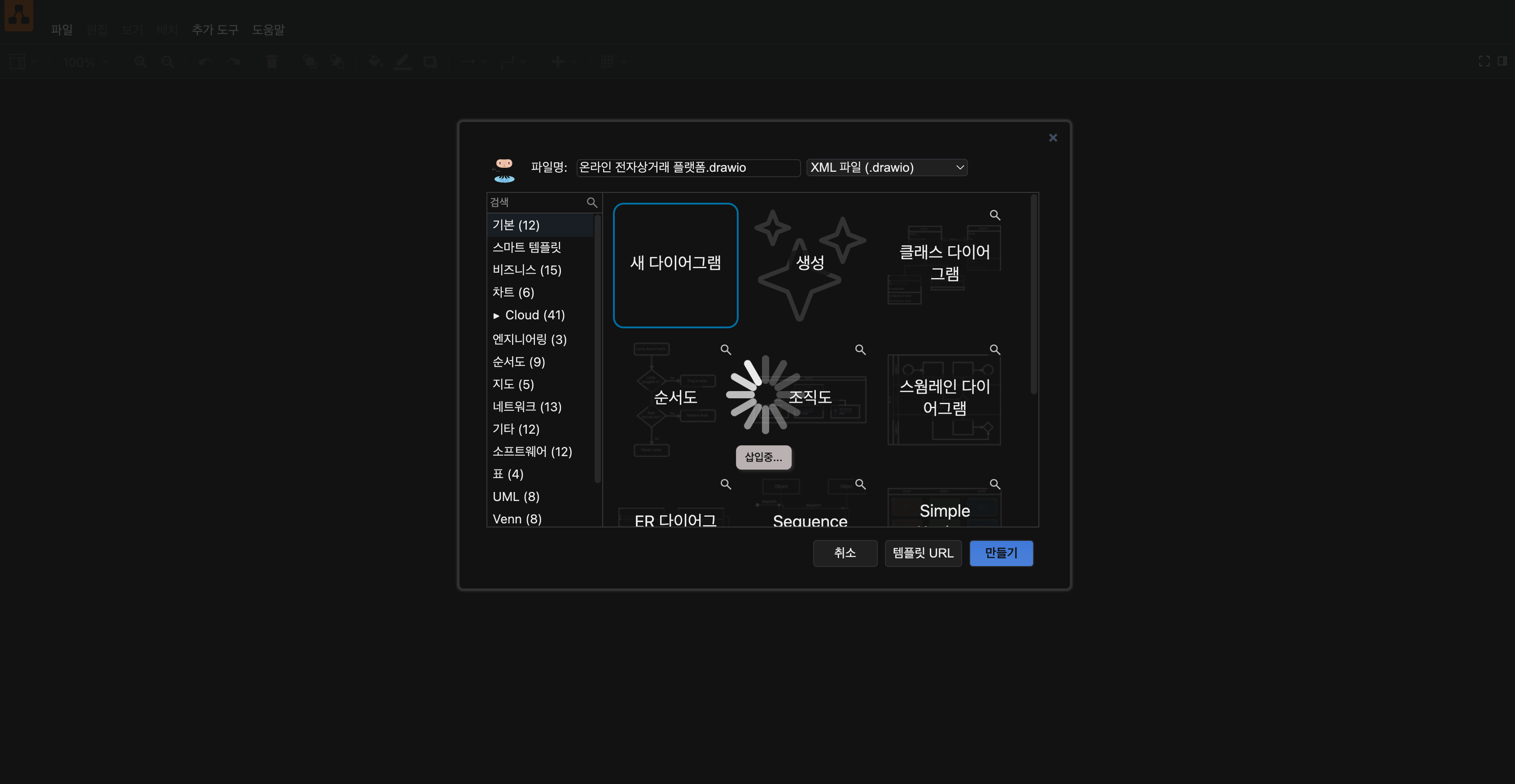Click magnifier preview icon on 순서도 template

pos(726,350)
